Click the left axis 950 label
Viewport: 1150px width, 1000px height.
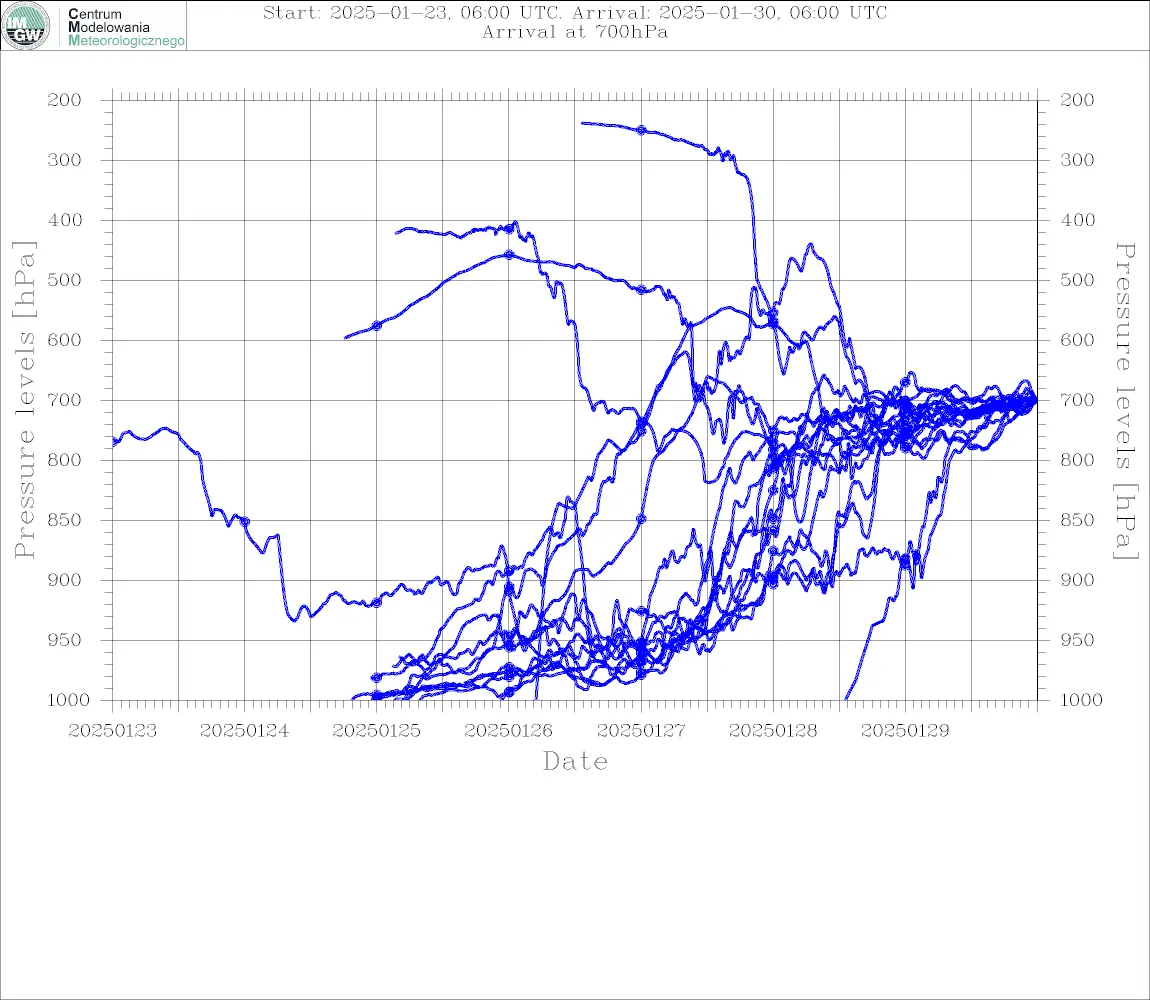65,640
